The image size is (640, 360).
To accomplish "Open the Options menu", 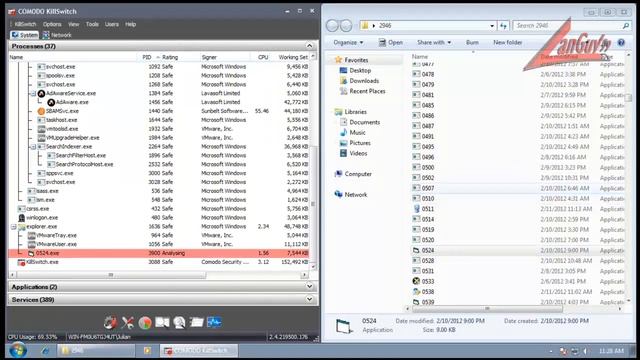I will tap(52, 24).
